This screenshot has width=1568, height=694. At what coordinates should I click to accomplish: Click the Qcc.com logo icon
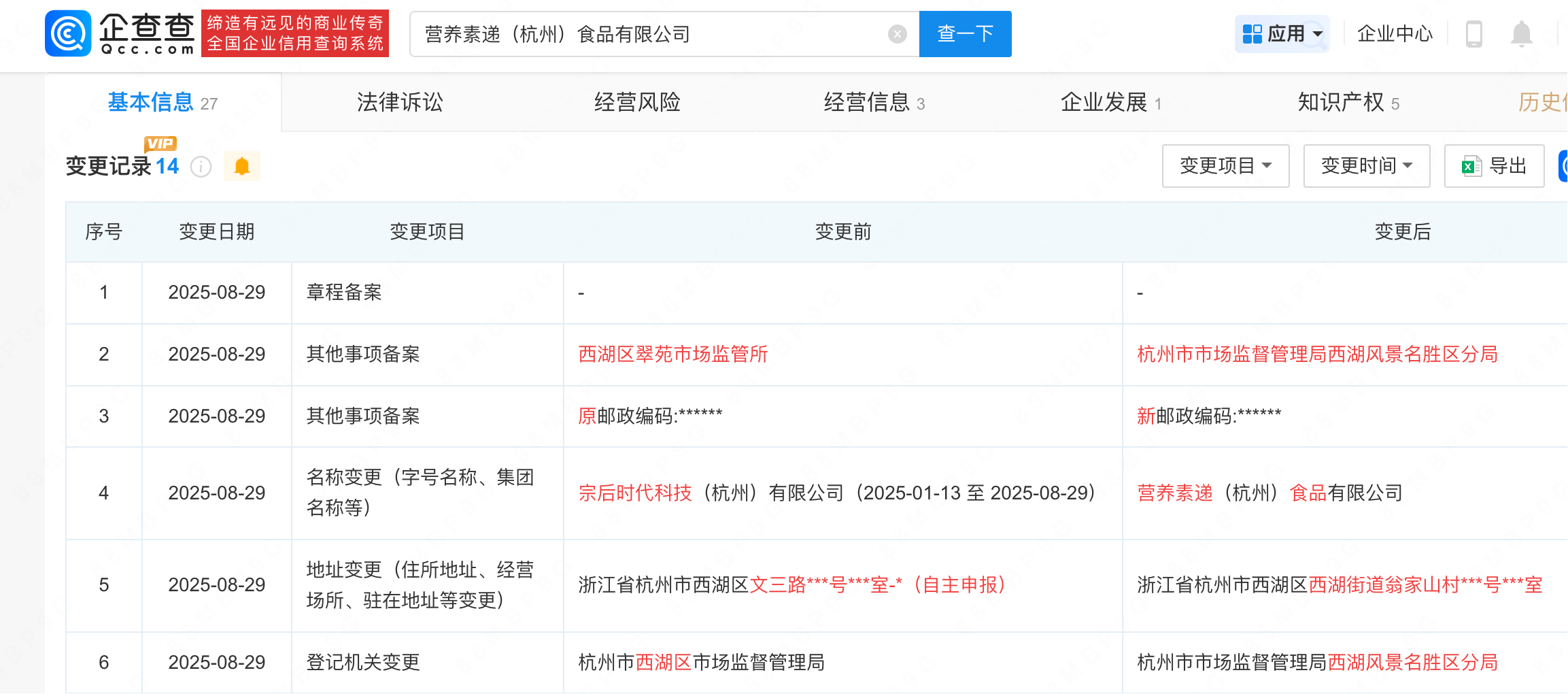[68, 33]
